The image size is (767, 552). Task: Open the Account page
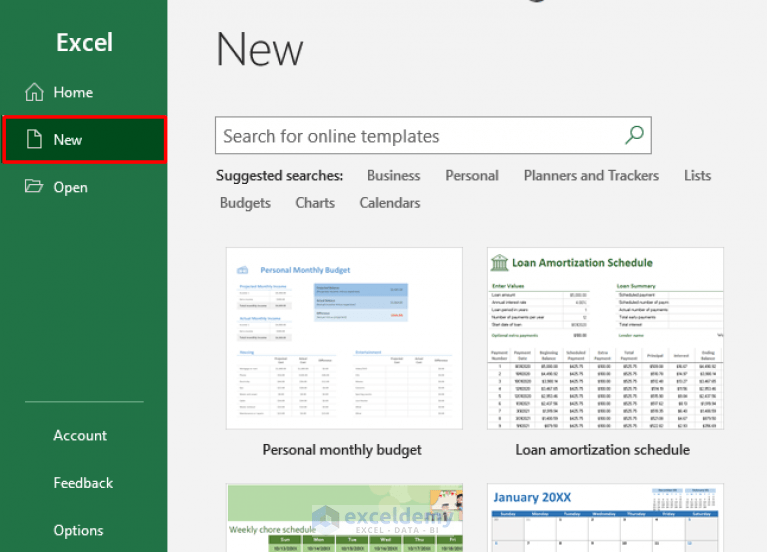[80, 436]
